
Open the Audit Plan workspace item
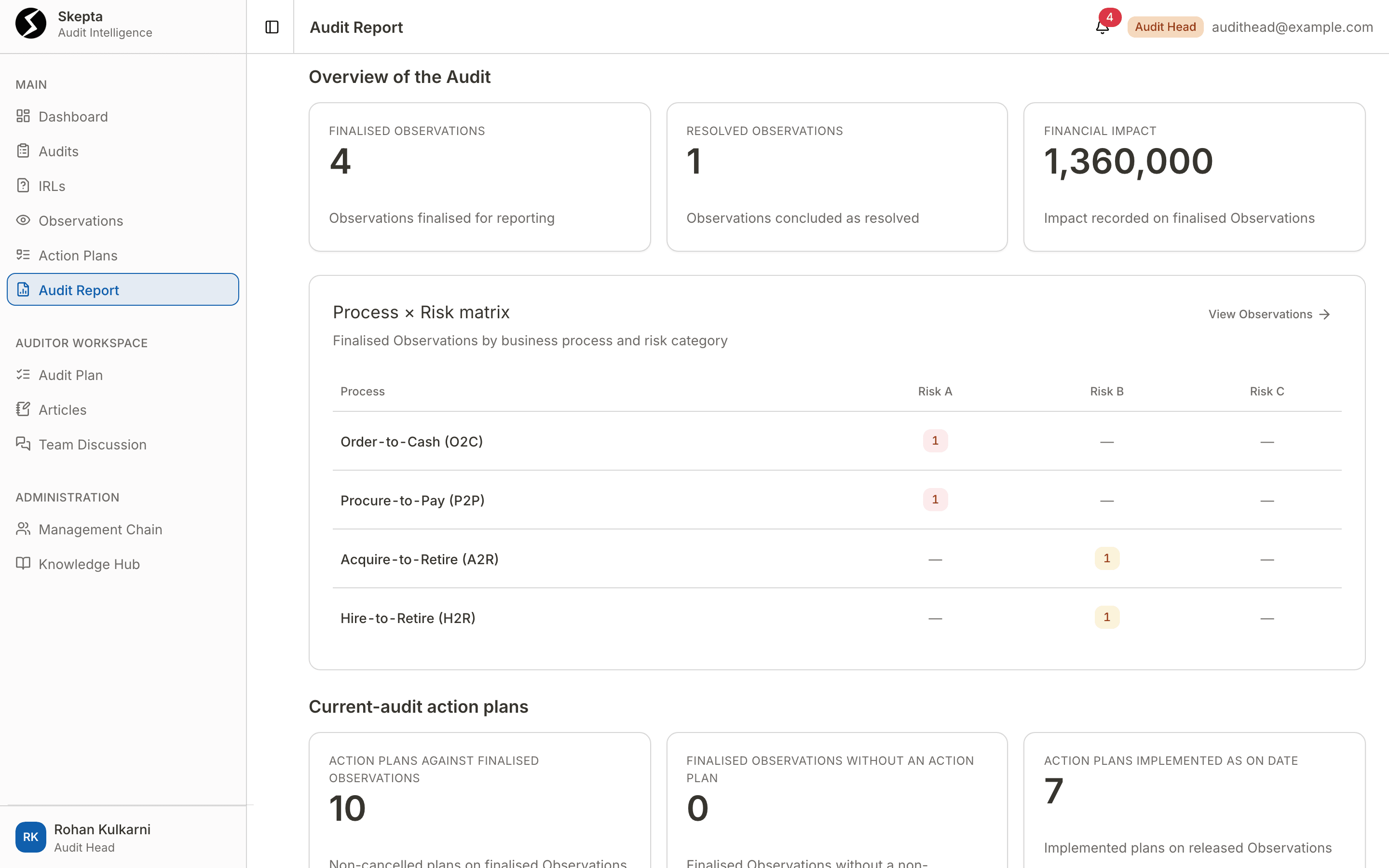tap(123, 375)
